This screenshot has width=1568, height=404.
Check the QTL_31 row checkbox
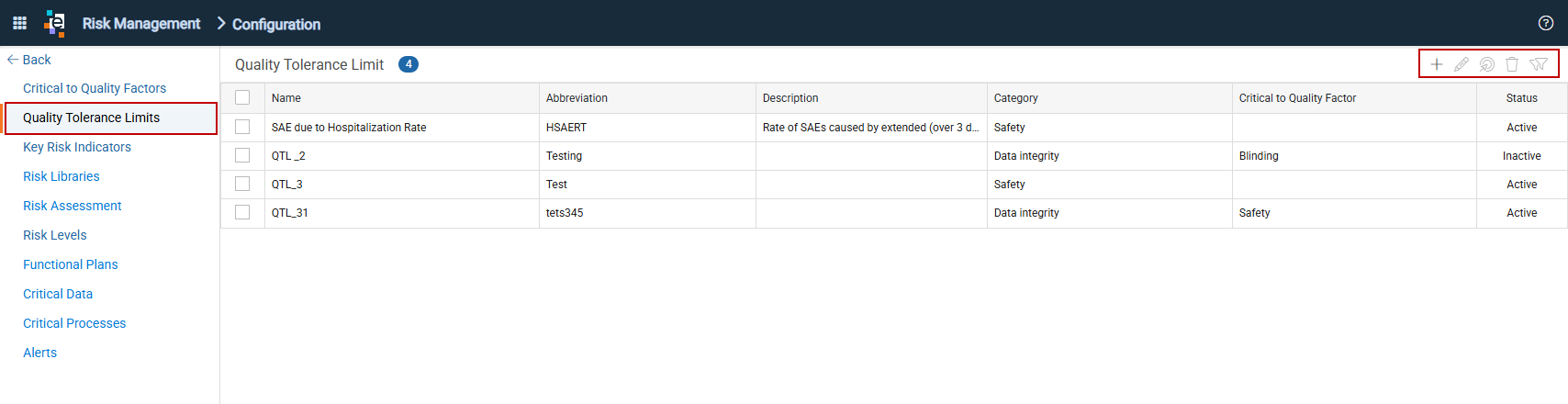tap(242, 212)
